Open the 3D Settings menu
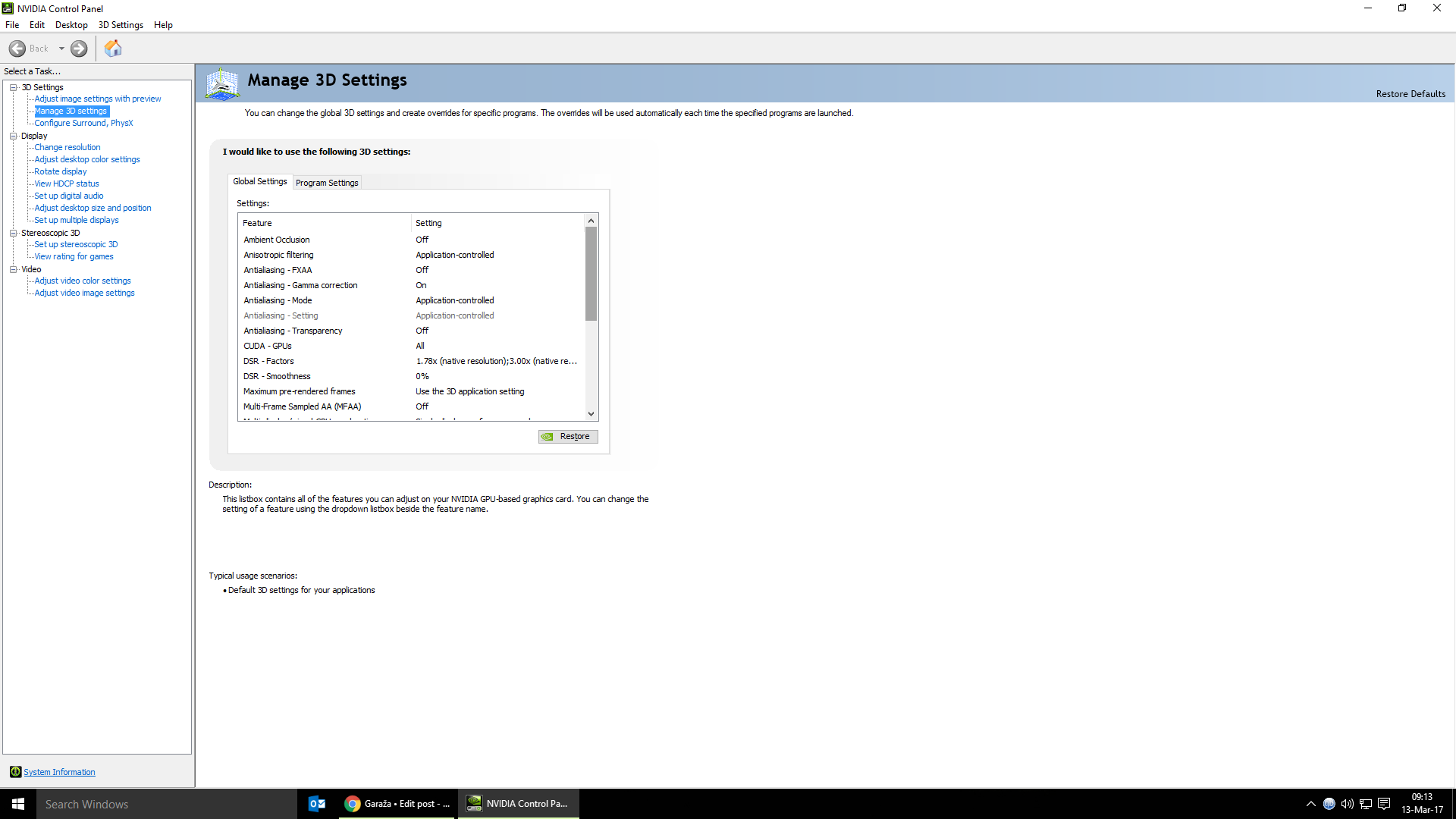 click(121, 25)
